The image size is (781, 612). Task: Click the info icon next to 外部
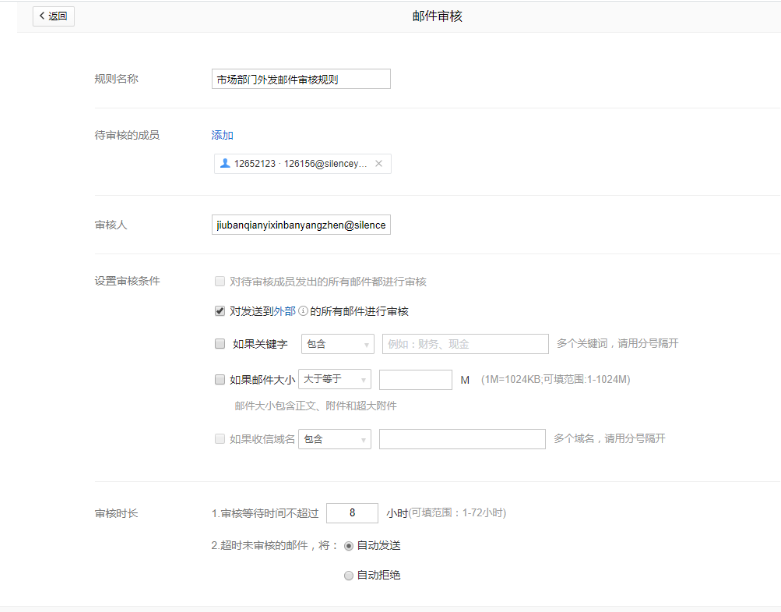302,311
